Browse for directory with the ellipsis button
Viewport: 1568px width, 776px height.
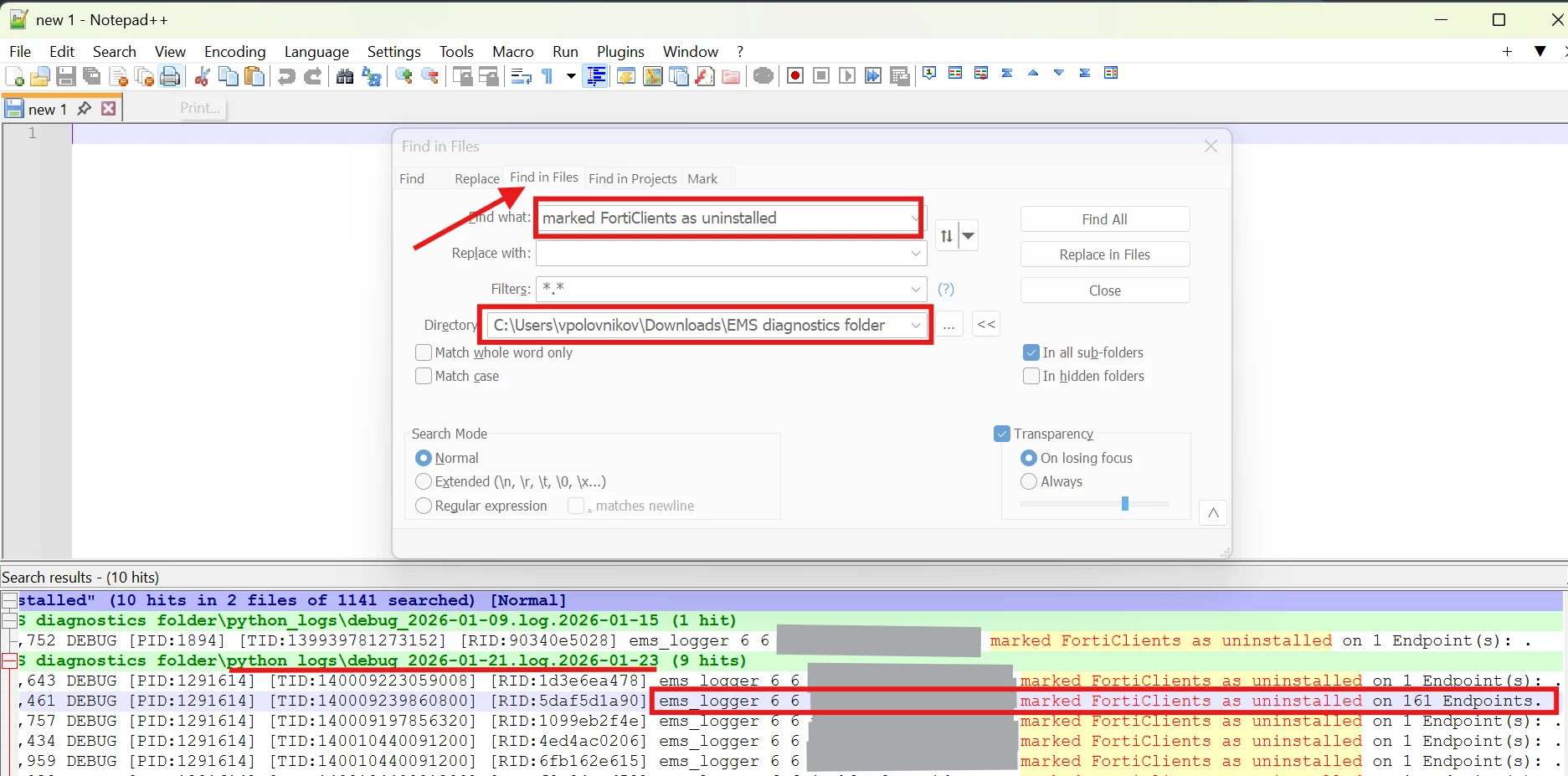point(949,325)
